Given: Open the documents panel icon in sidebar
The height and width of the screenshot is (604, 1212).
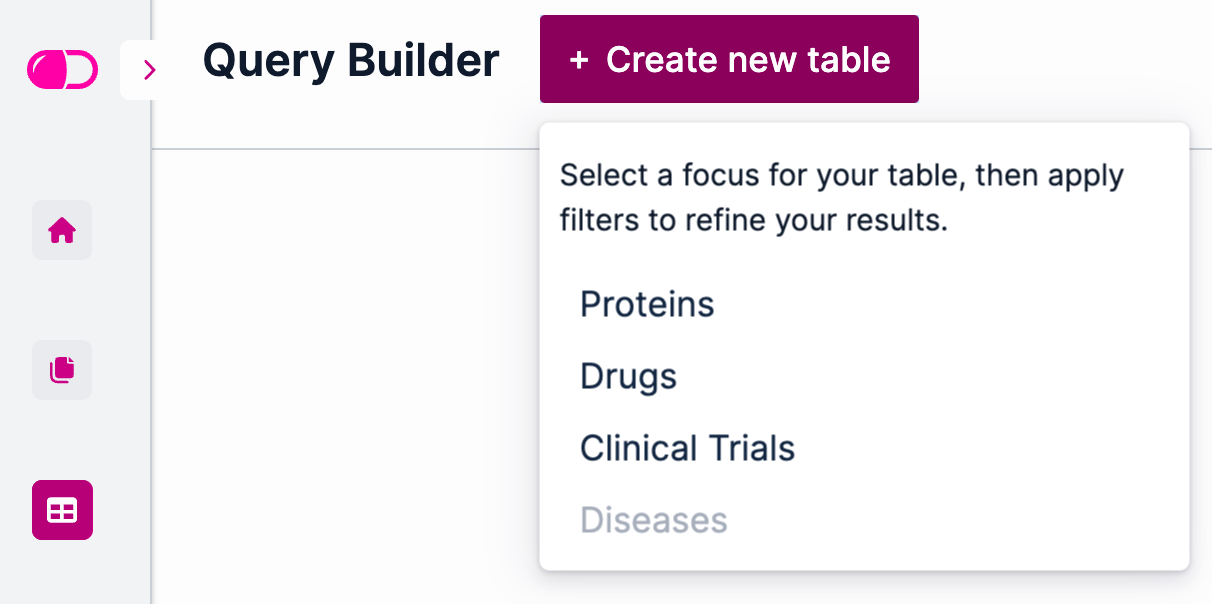Looking at the screenshot, I should click(x=62, y=370).
